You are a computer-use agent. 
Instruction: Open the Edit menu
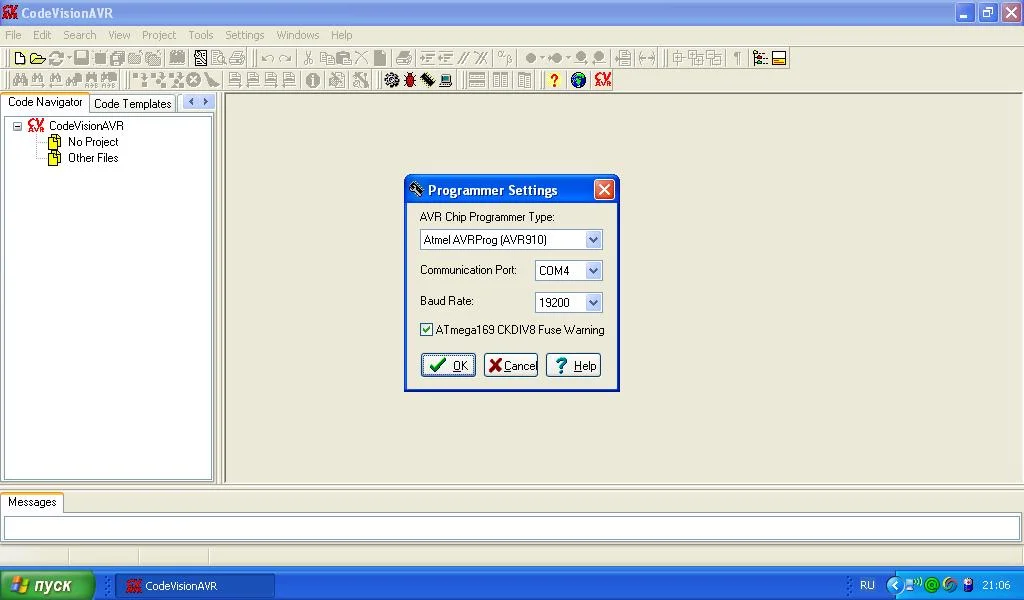pyautogui.click(x=42, y=35)
